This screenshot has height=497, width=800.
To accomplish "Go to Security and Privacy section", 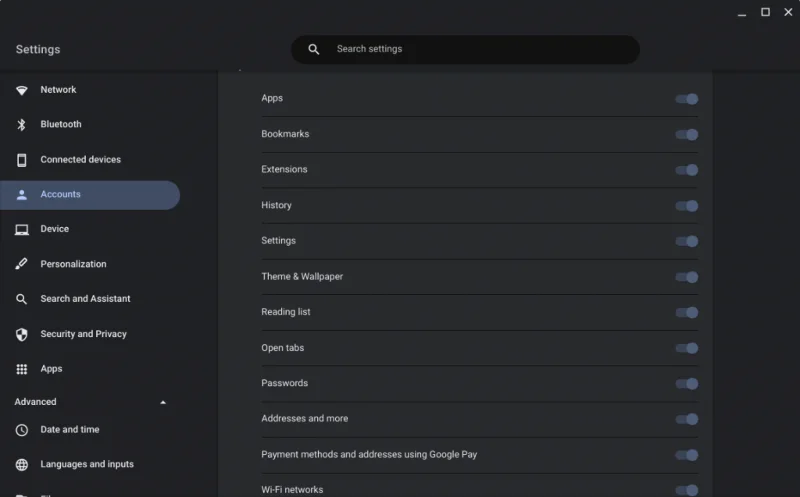I will 90,334.
